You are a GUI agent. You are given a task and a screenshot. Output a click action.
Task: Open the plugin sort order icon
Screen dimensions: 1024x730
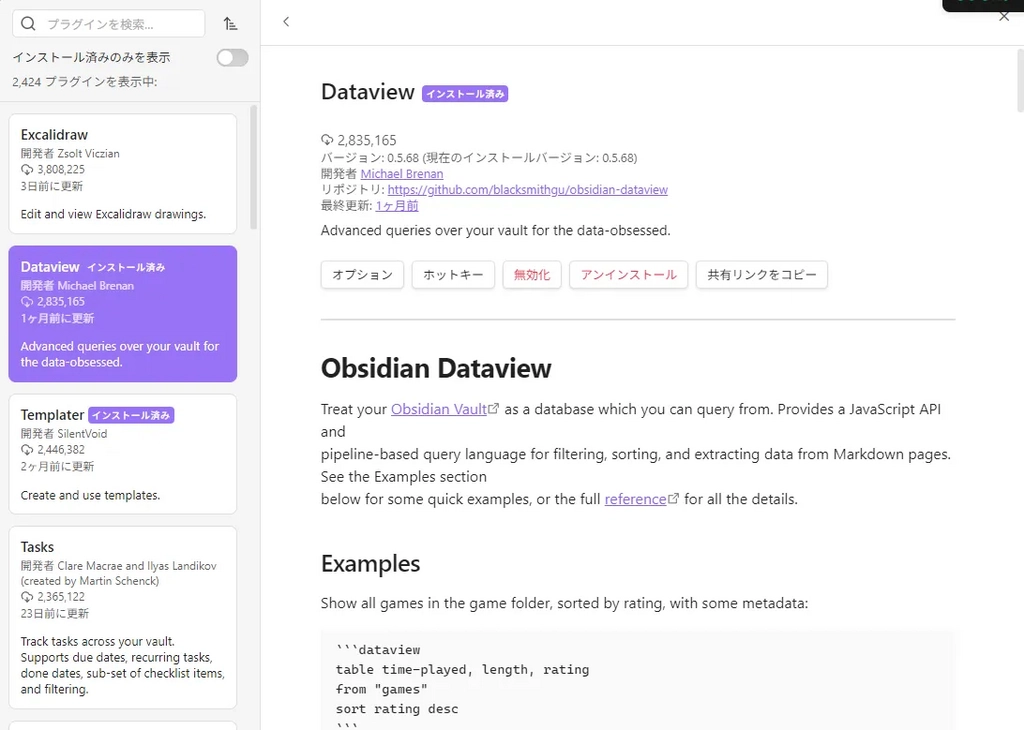tap(231, 24)
